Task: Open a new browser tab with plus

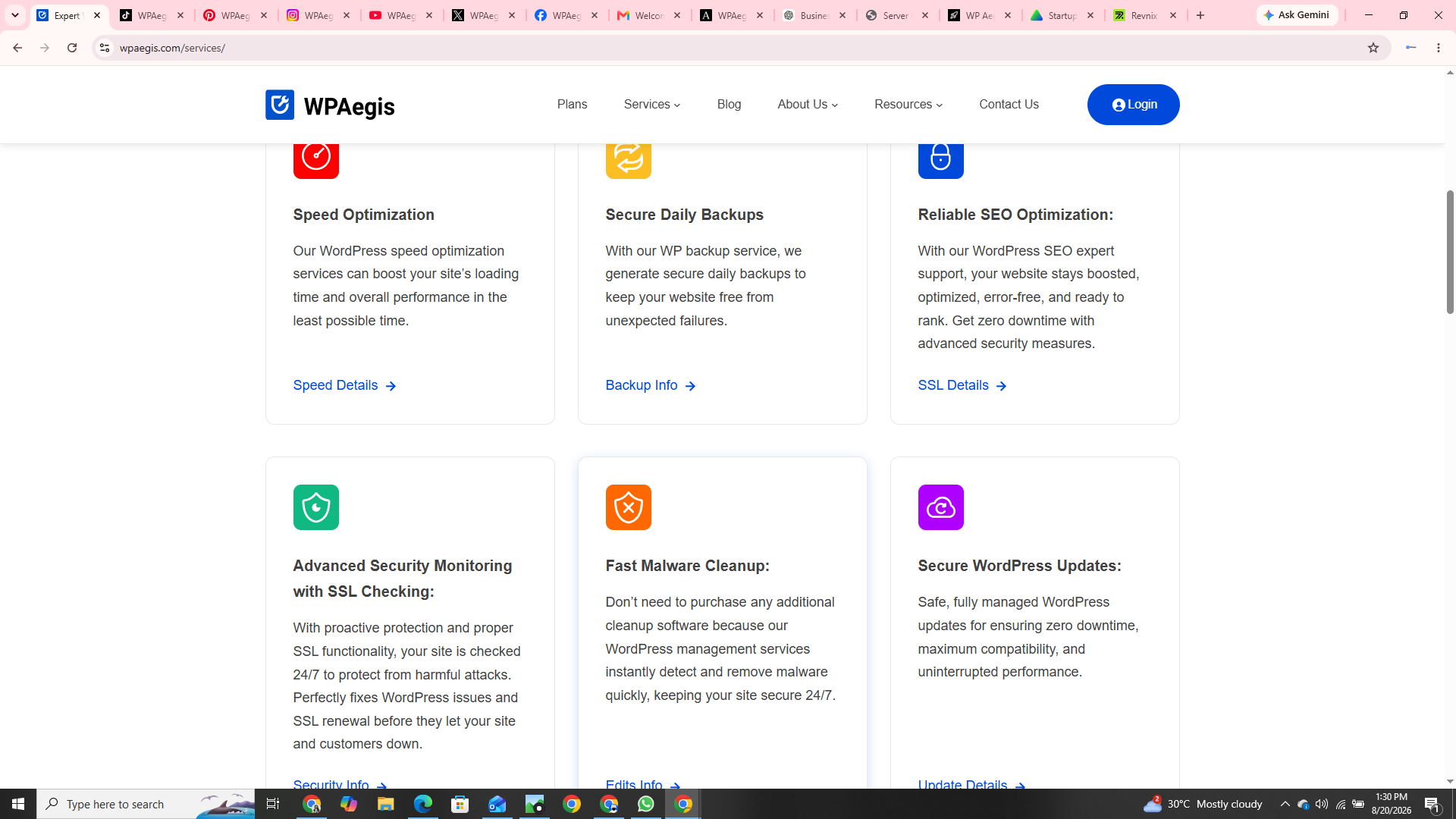Action: click(x=1200, y=15)
